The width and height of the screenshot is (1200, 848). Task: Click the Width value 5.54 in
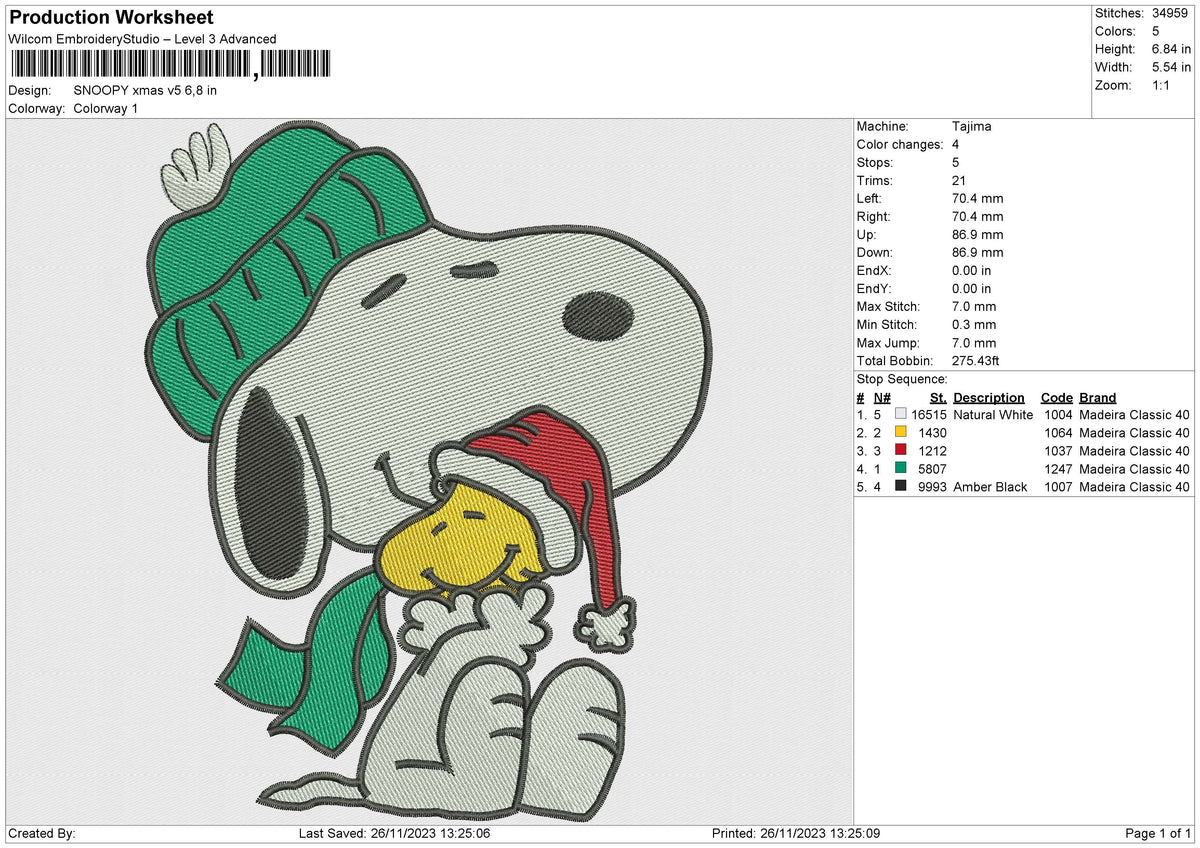coord(1173,67)
